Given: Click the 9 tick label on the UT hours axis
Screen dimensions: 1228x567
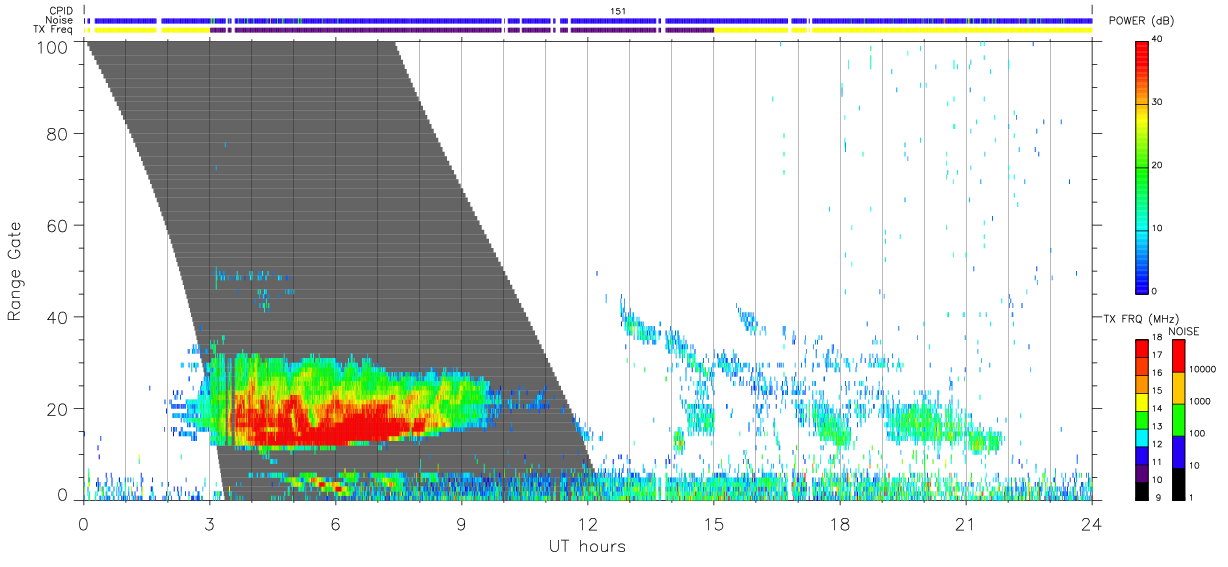Looking at the screenshot, I should coord(461,524).
